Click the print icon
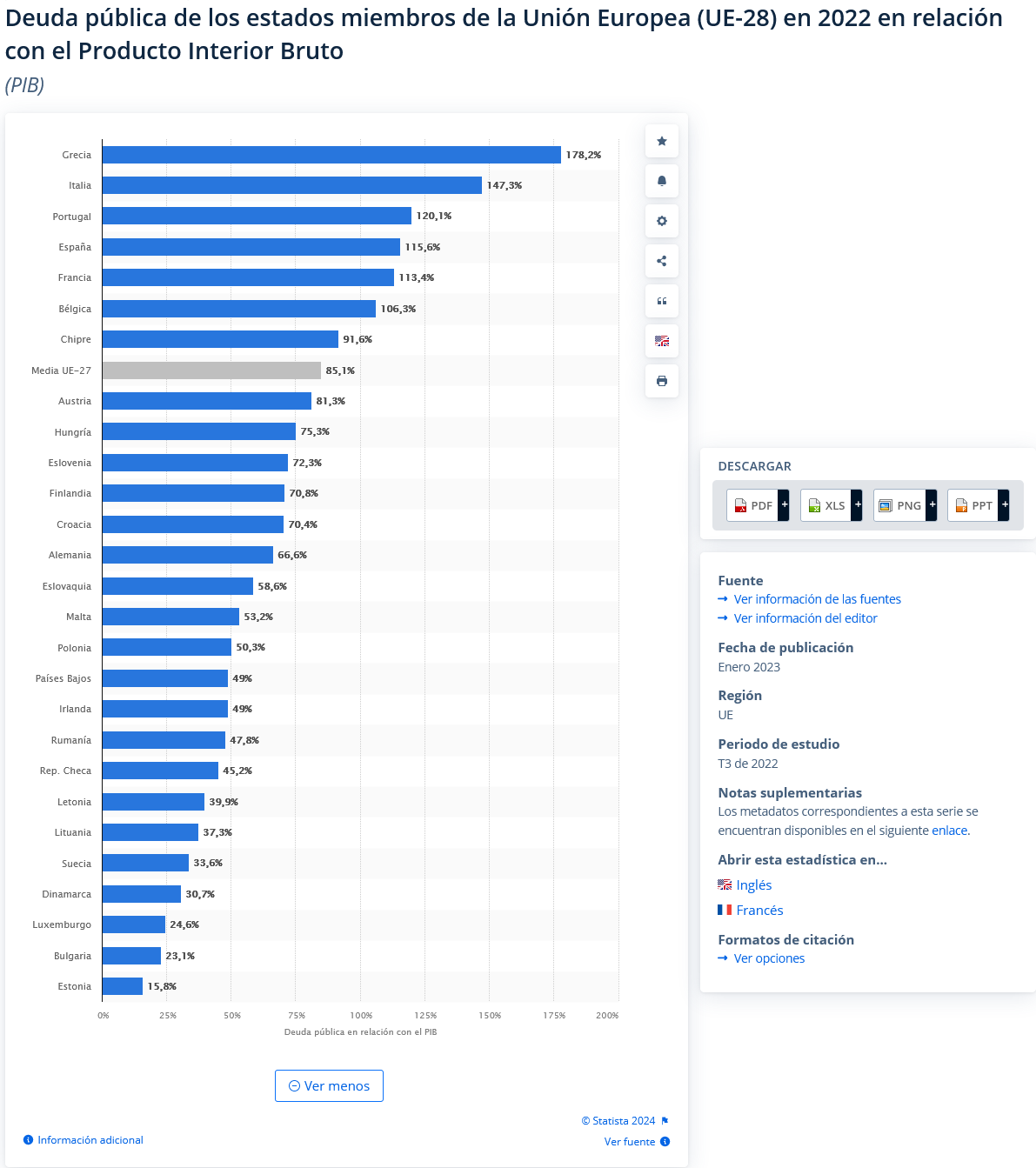 click(x=661, y=381)
